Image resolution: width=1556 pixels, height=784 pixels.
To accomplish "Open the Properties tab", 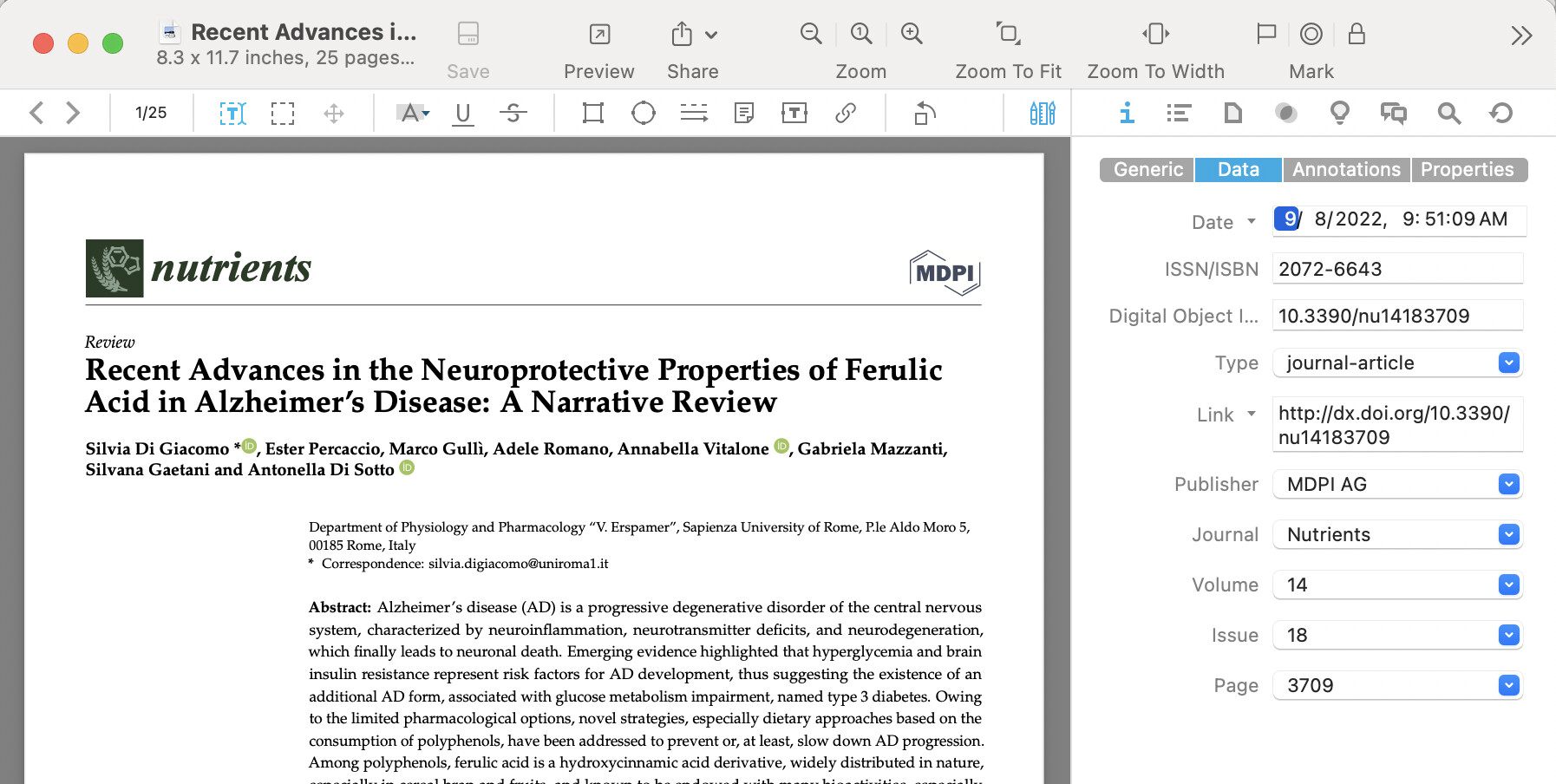I will [1467, 170].
